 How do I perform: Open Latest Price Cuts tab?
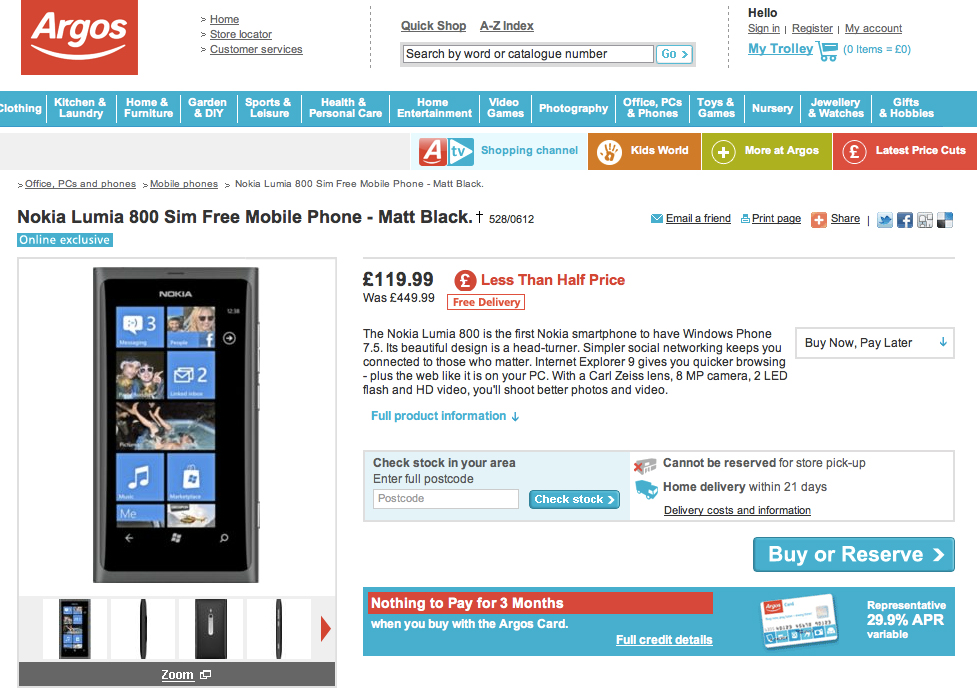point(905,151)
